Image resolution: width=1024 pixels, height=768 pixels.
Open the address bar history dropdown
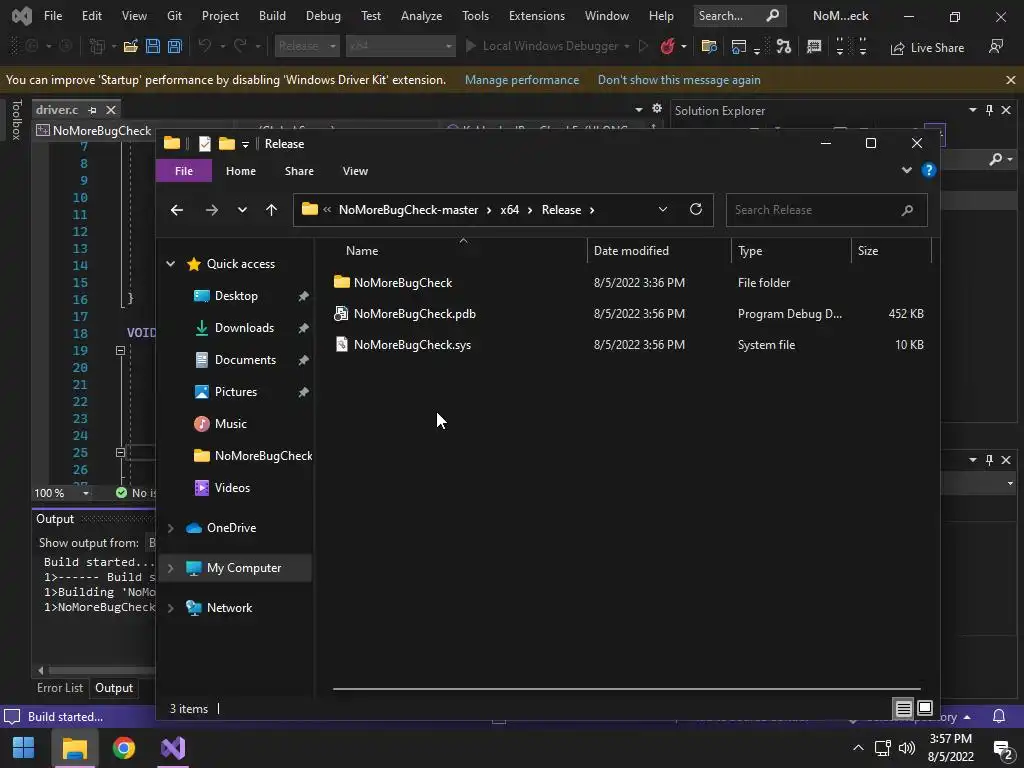point(663,210)
